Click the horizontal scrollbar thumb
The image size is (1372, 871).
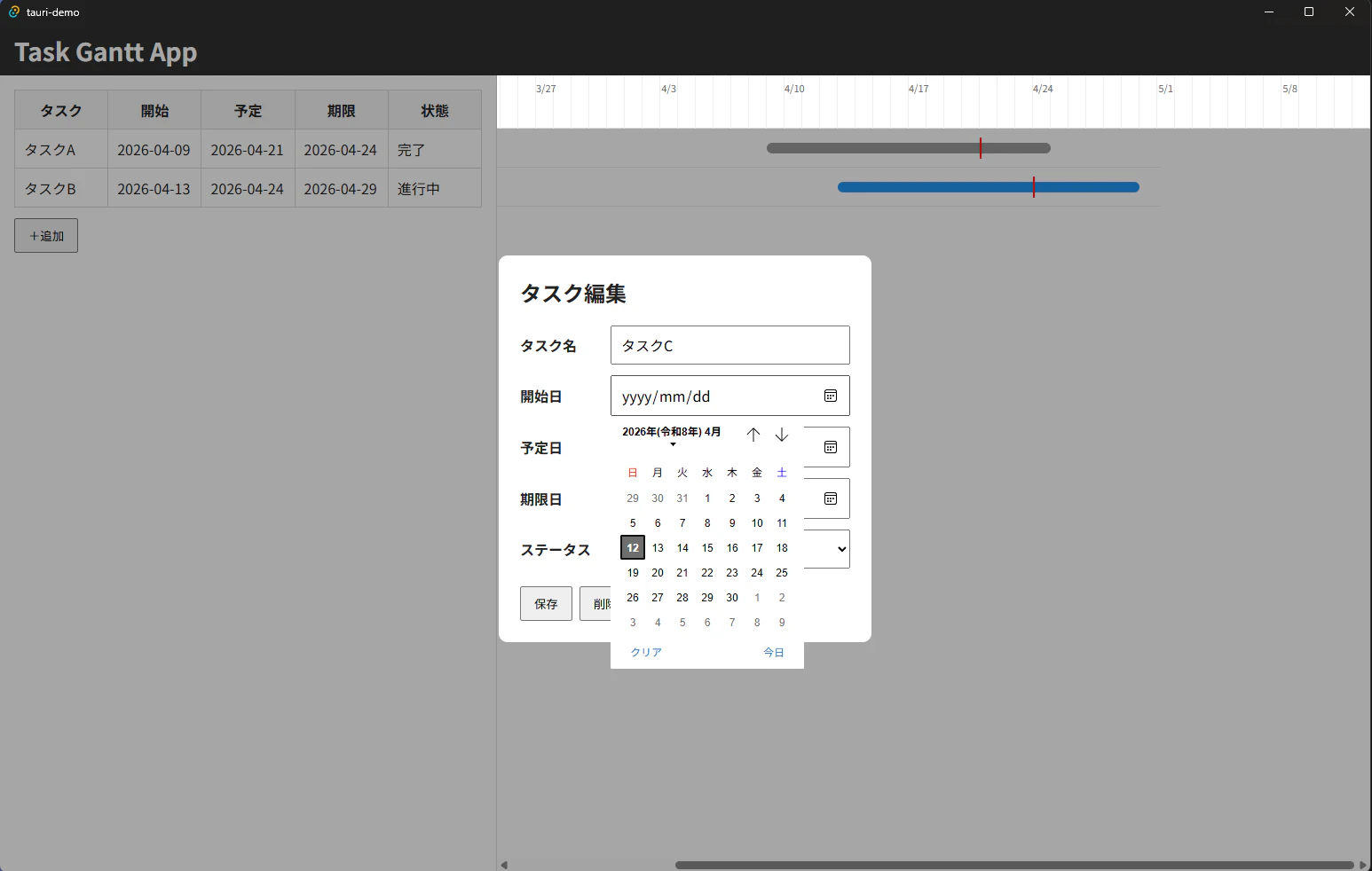click(1014, 865)
